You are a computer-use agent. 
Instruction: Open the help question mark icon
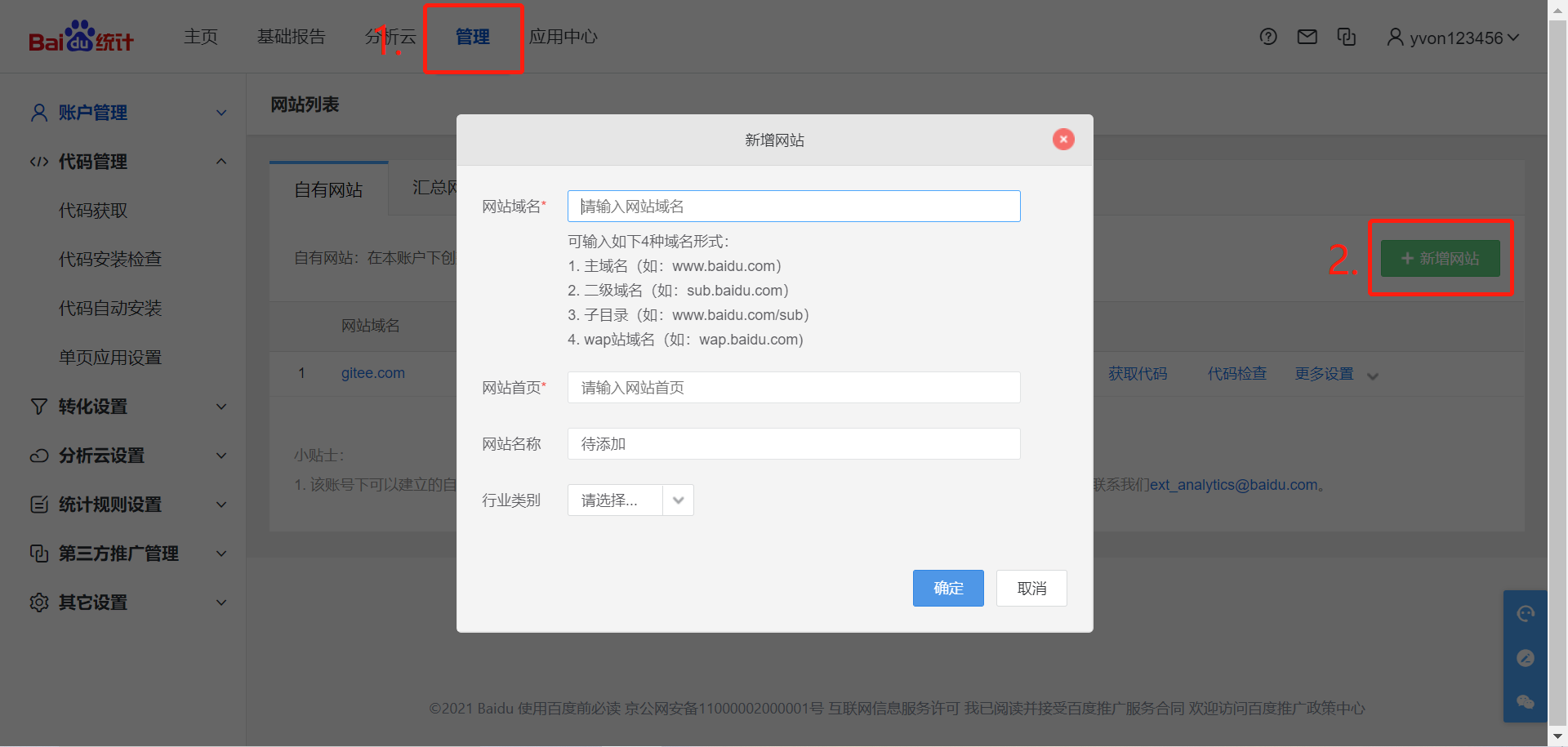point(1268,37)
